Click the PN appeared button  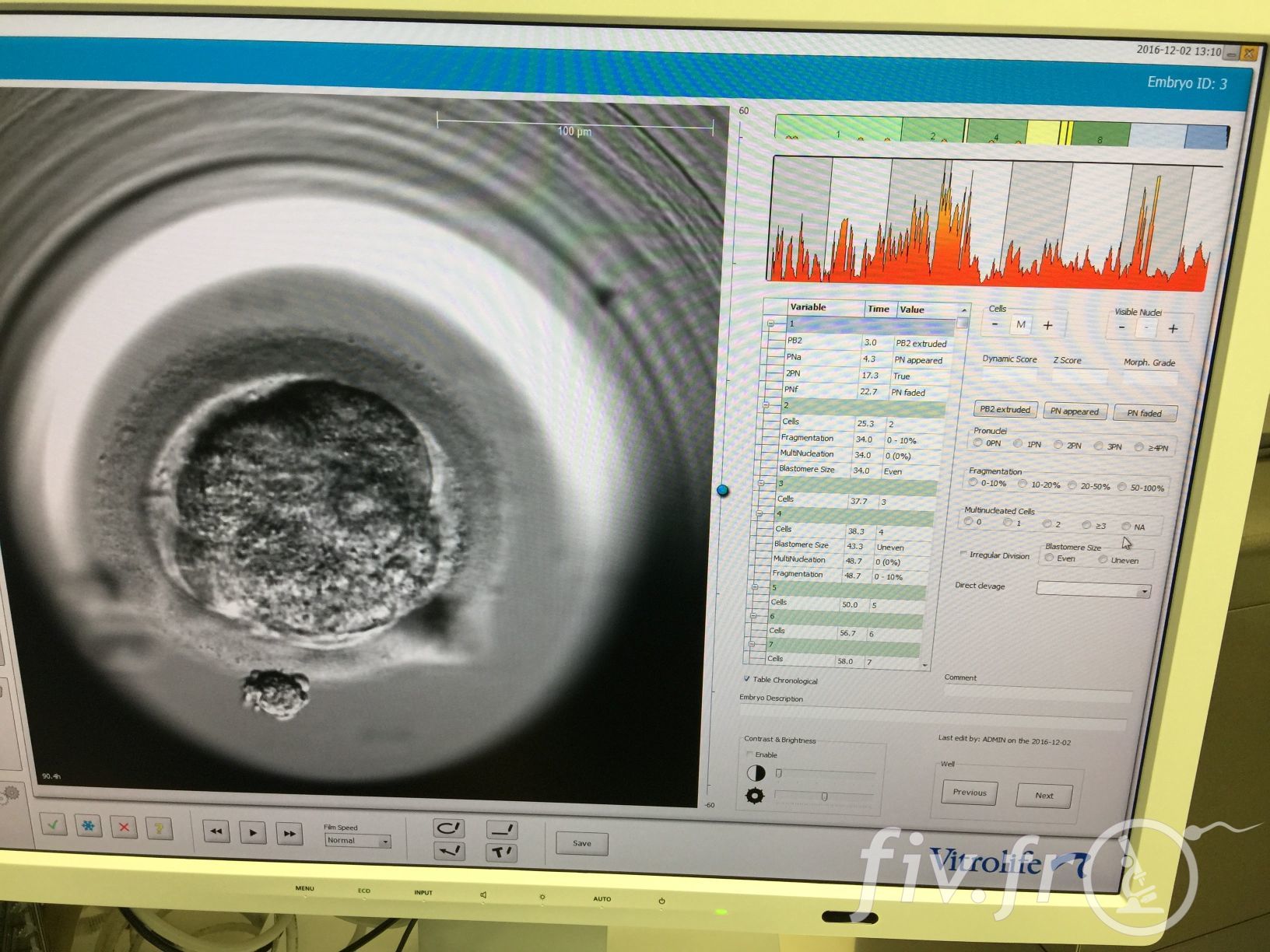tap(1074, 411)
